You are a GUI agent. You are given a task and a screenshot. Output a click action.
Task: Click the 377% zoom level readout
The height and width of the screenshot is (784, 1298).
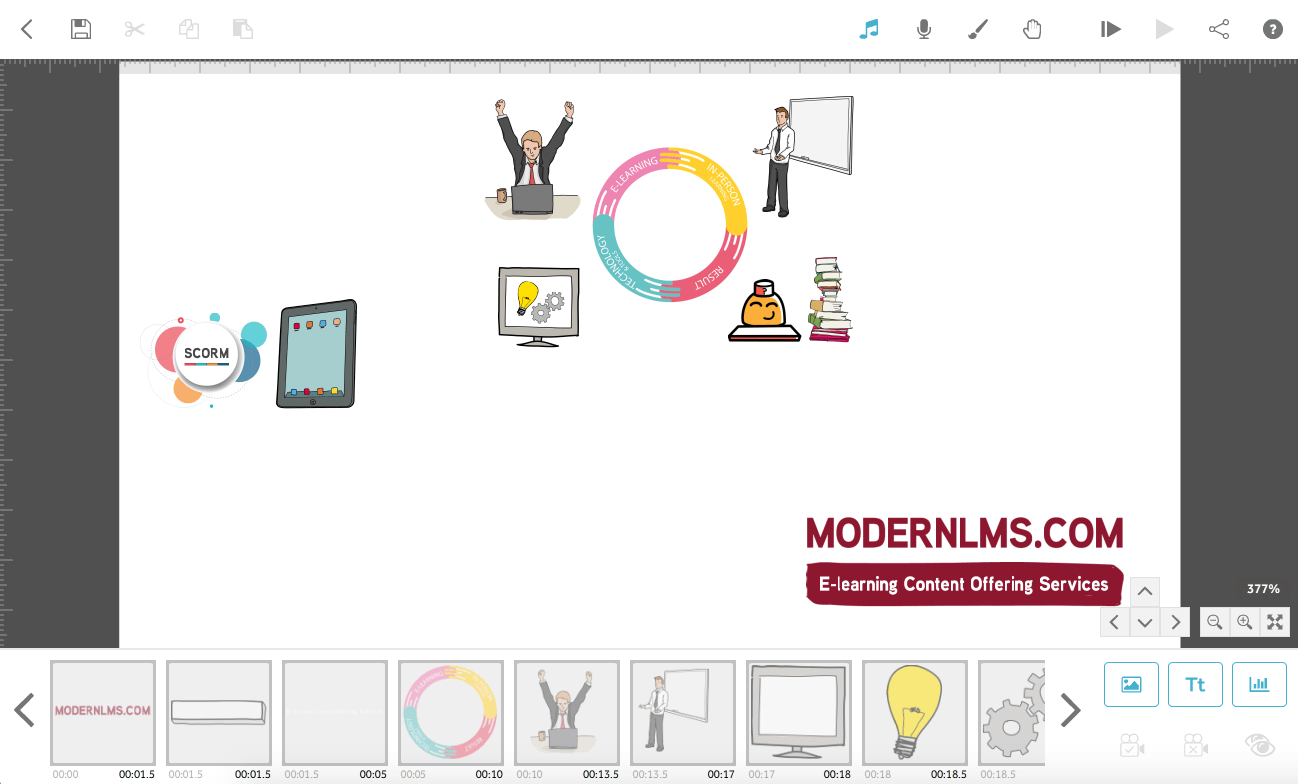[x=1263, y=589]
